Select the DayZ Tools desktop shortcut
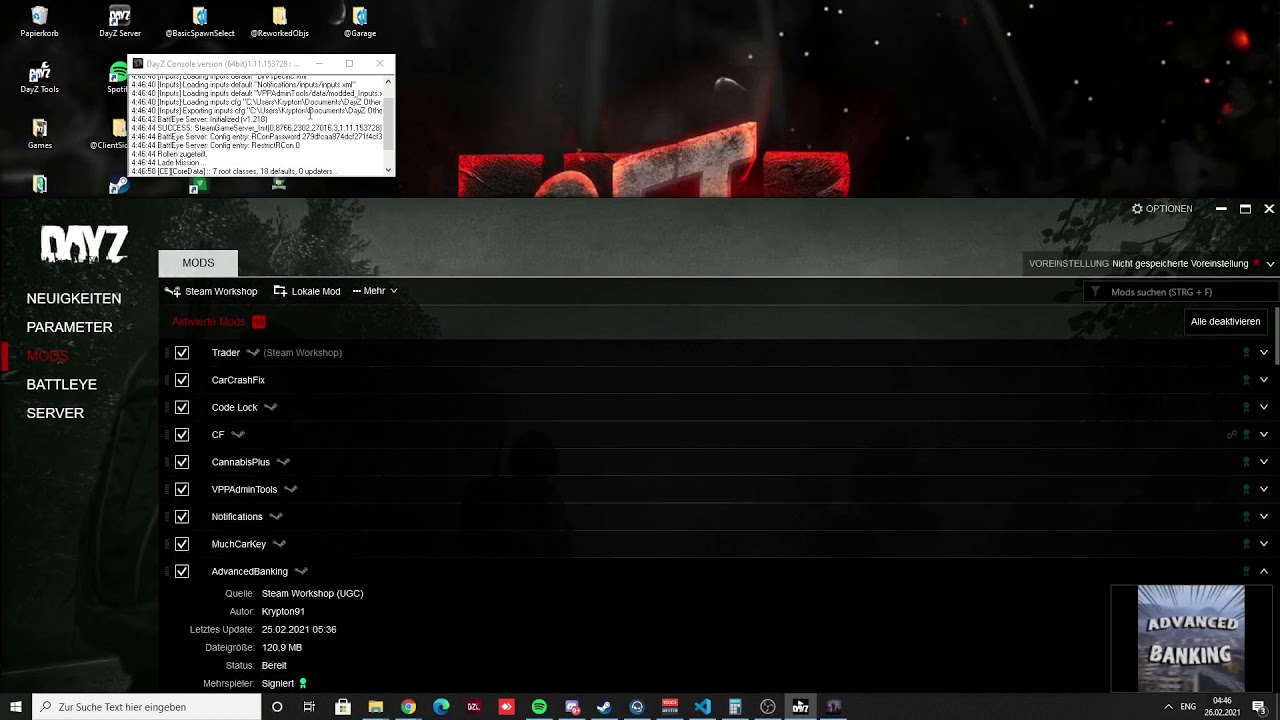 point(39,78)
